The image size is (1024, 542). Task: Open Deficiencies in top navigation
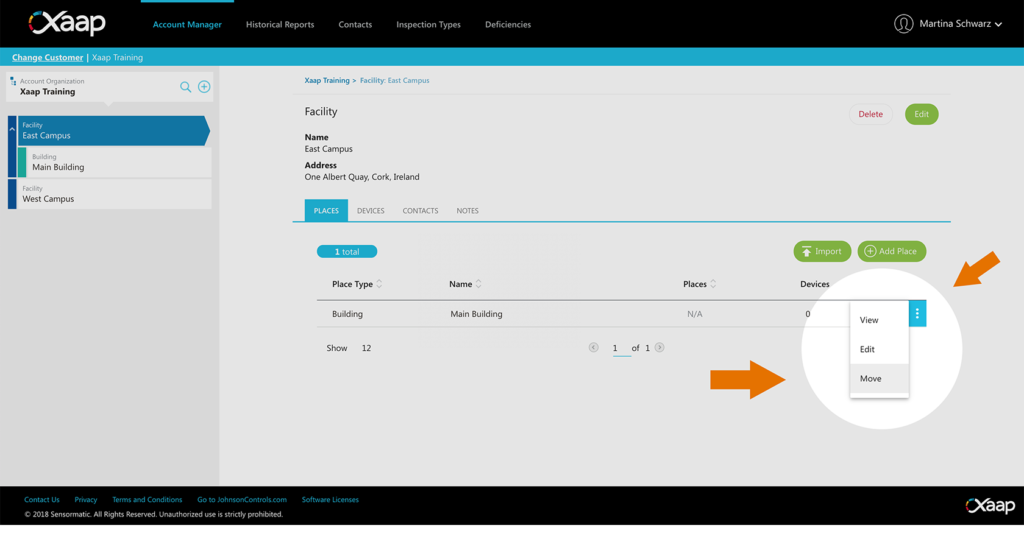coord(507,25)
